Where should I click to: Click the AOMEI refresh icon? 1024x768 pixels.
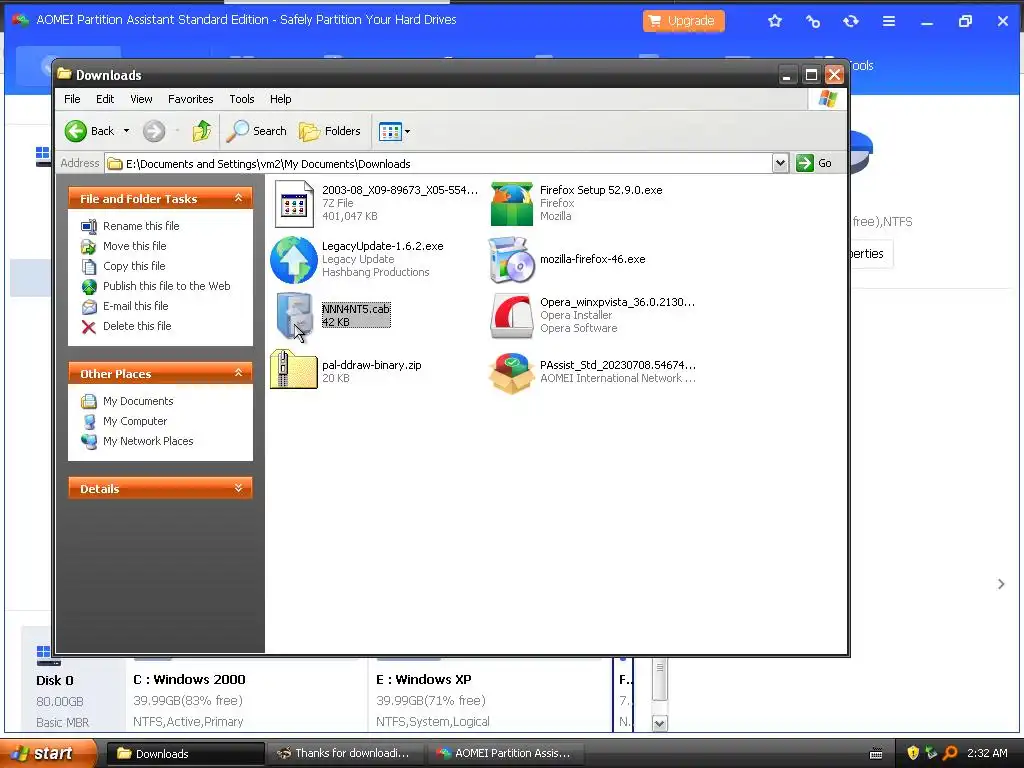point(850,21)
